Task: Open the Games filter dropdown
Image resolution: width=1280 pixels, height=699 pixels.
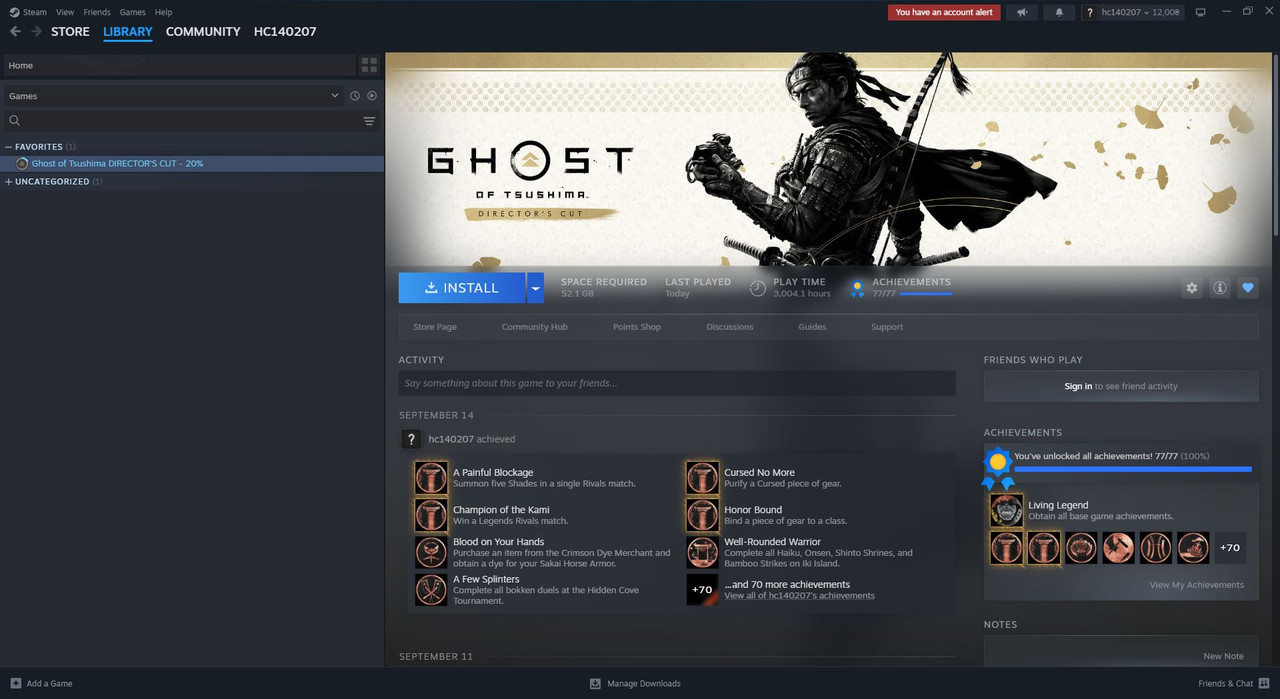Action: coord(172,96)
